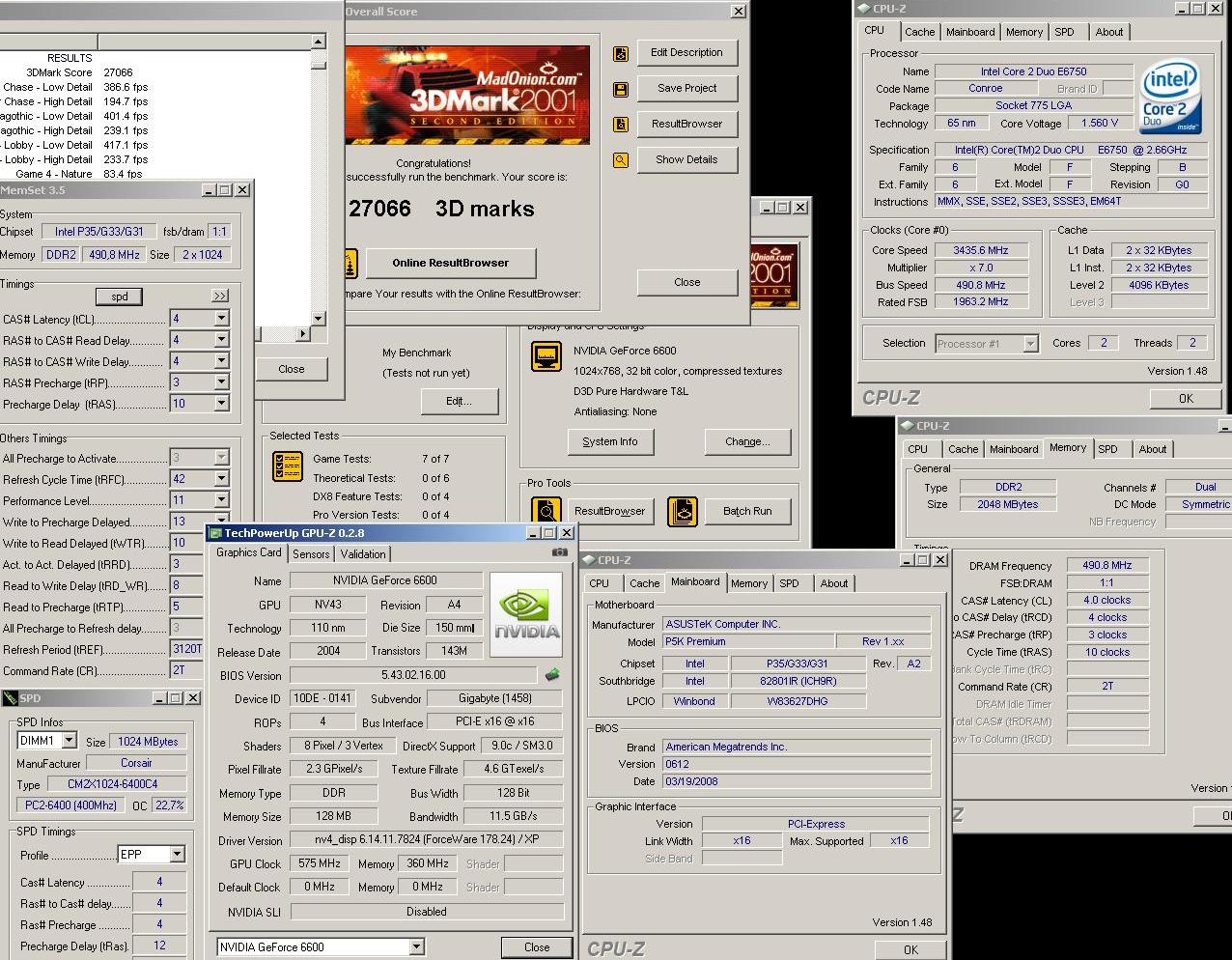The width and height of the screenshot is (1232, 960).
Task: Open the SPD Profile EPP dropdown
Action: [x=177, y=855]
